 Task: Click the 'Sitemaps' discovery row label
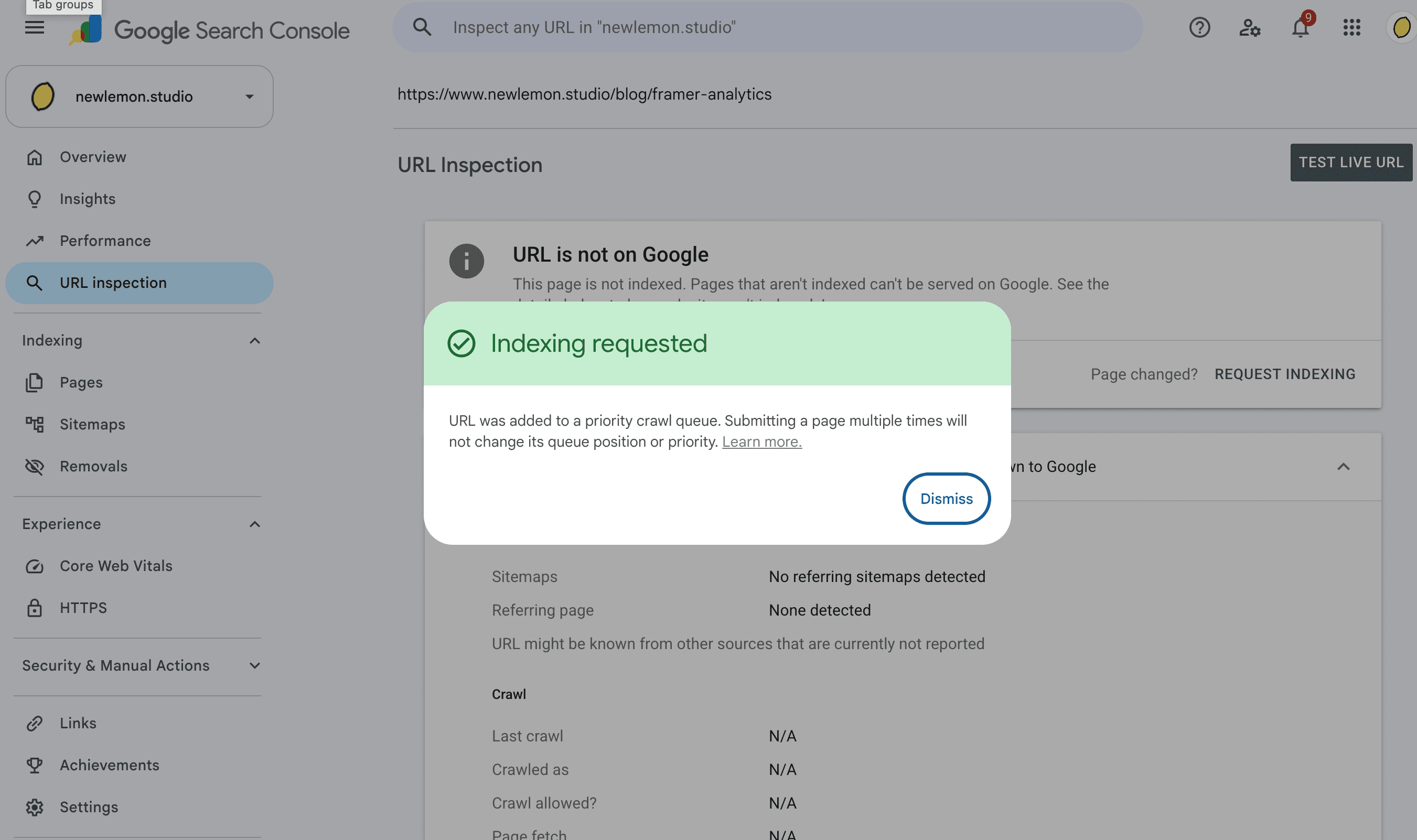tap(524, 576)
